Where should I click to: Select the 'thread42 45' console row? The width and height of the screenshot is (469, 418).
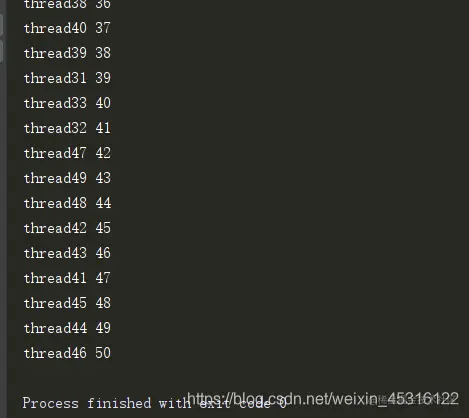(67, 228)
